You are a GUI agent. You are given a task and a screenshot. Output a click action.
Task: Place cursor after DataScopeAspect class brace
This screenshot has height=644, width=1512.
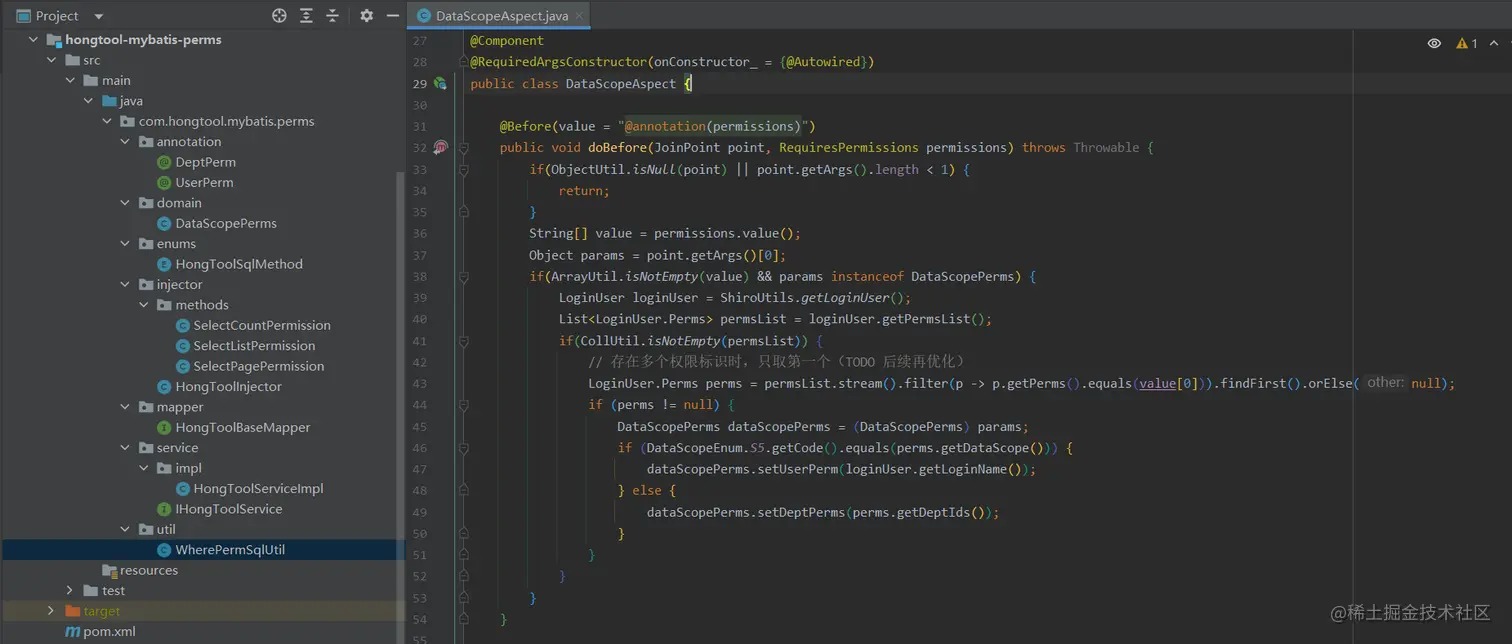(692, 84)
